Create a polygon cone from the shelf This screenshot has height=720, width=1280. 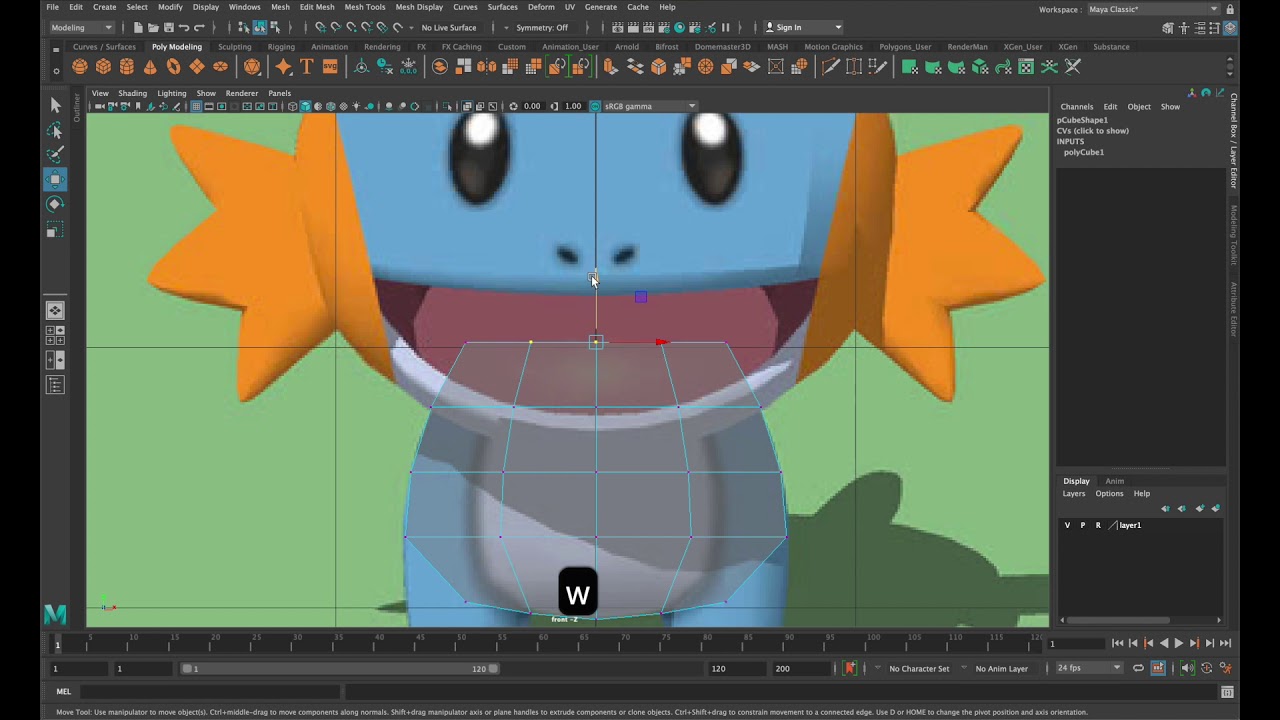point(150,67)
